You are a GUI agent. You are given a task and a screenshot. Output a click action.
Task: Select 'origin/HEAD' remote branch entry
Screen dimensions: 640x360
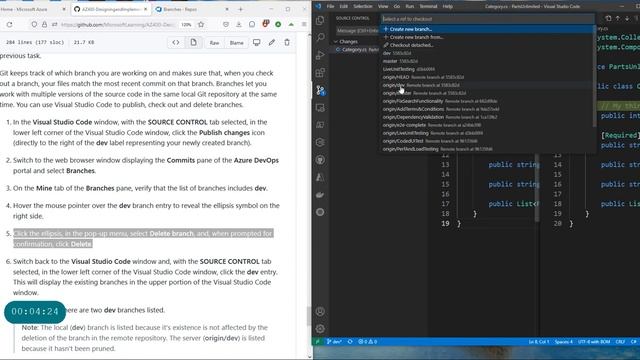point(487,77)
